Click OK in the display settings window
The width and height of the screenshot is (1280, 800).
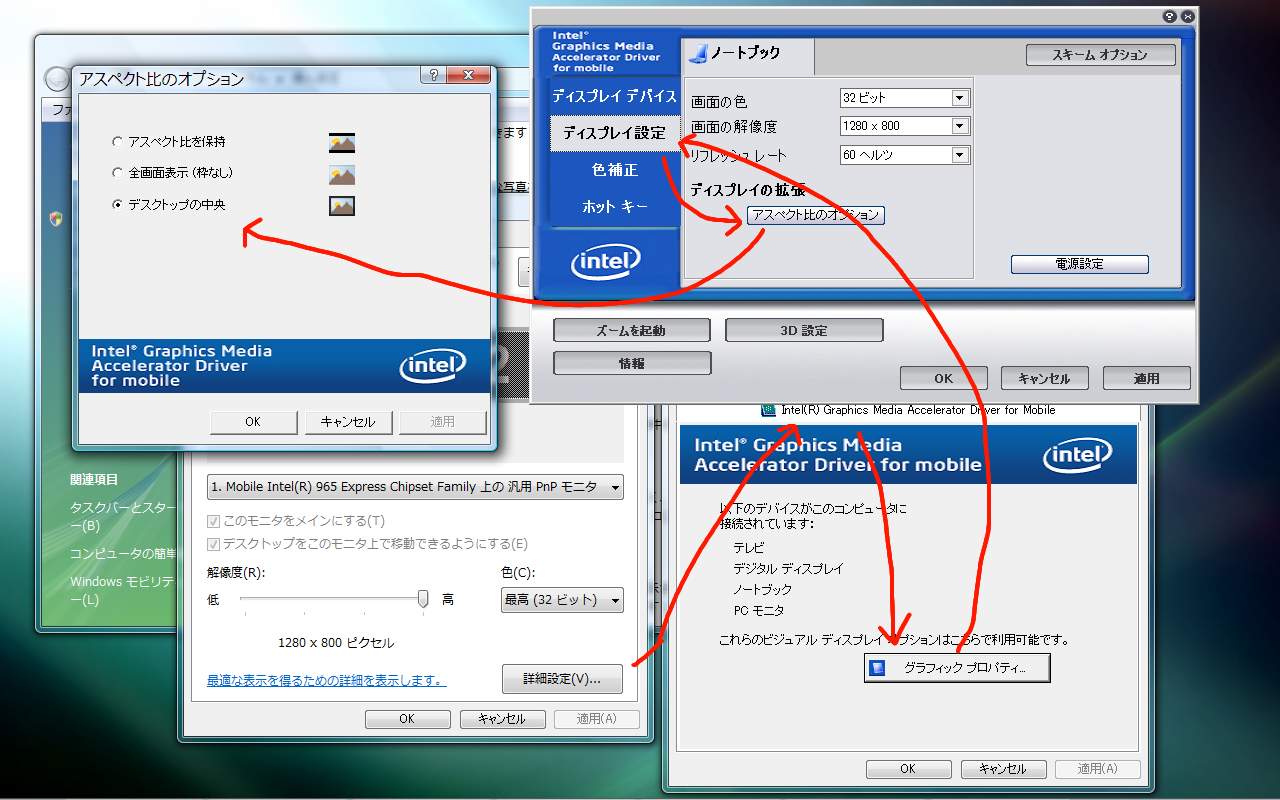[407, 719]
